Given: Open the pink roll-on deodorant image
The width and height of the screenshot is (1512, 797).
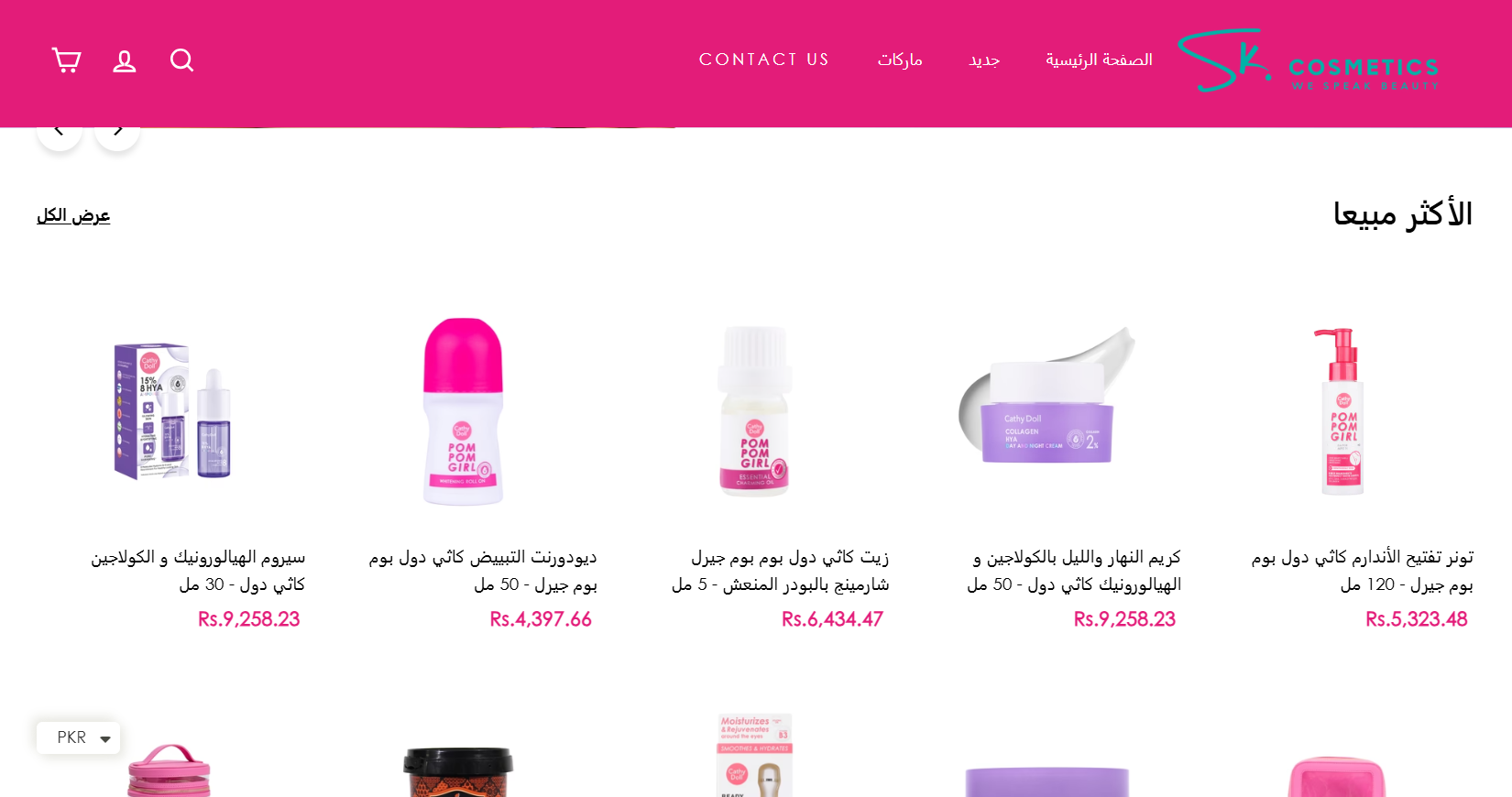Looking at the screenshot, I should click(463, 411).
